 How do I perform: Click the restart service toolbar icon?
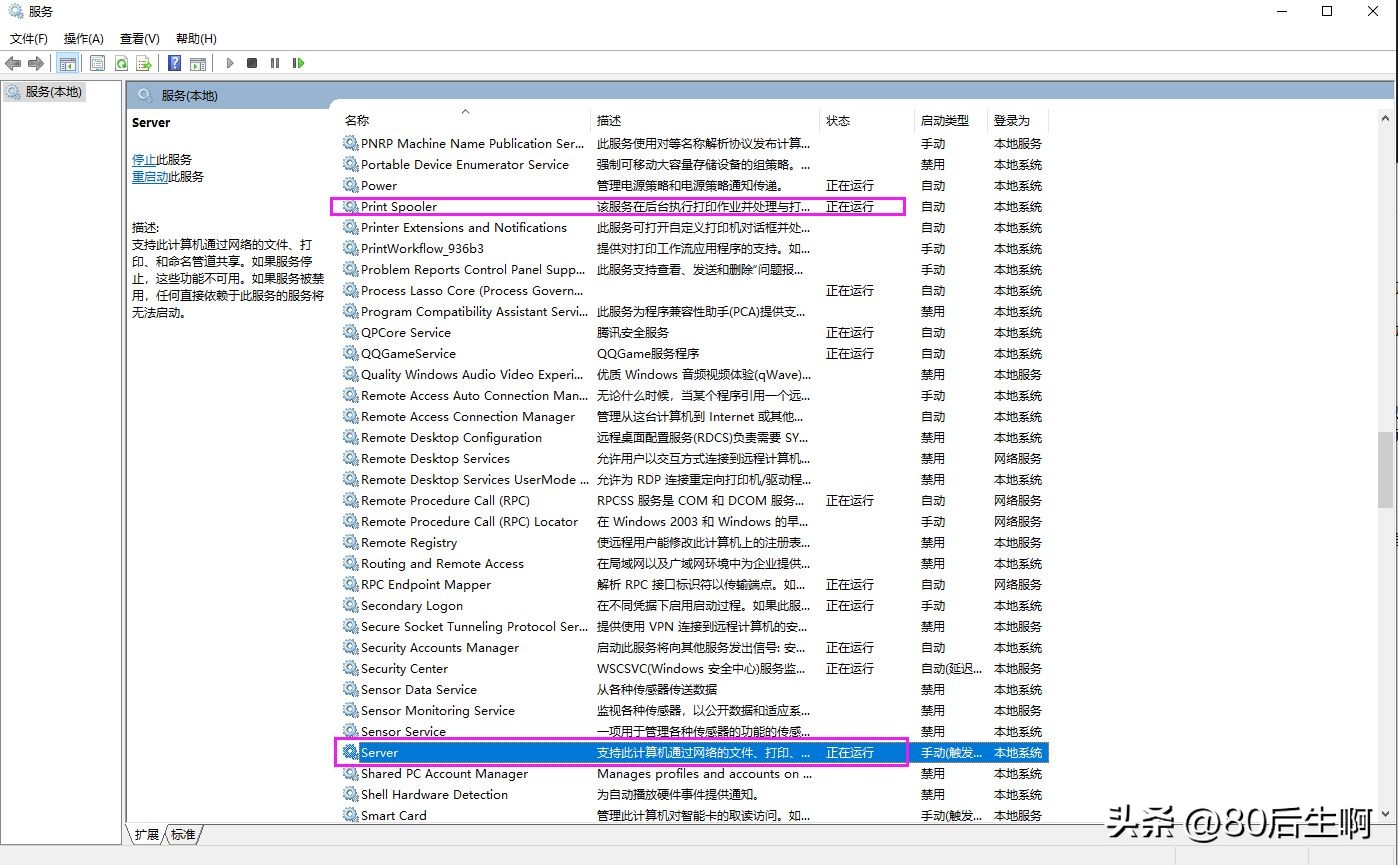click(x=297, y=62)
